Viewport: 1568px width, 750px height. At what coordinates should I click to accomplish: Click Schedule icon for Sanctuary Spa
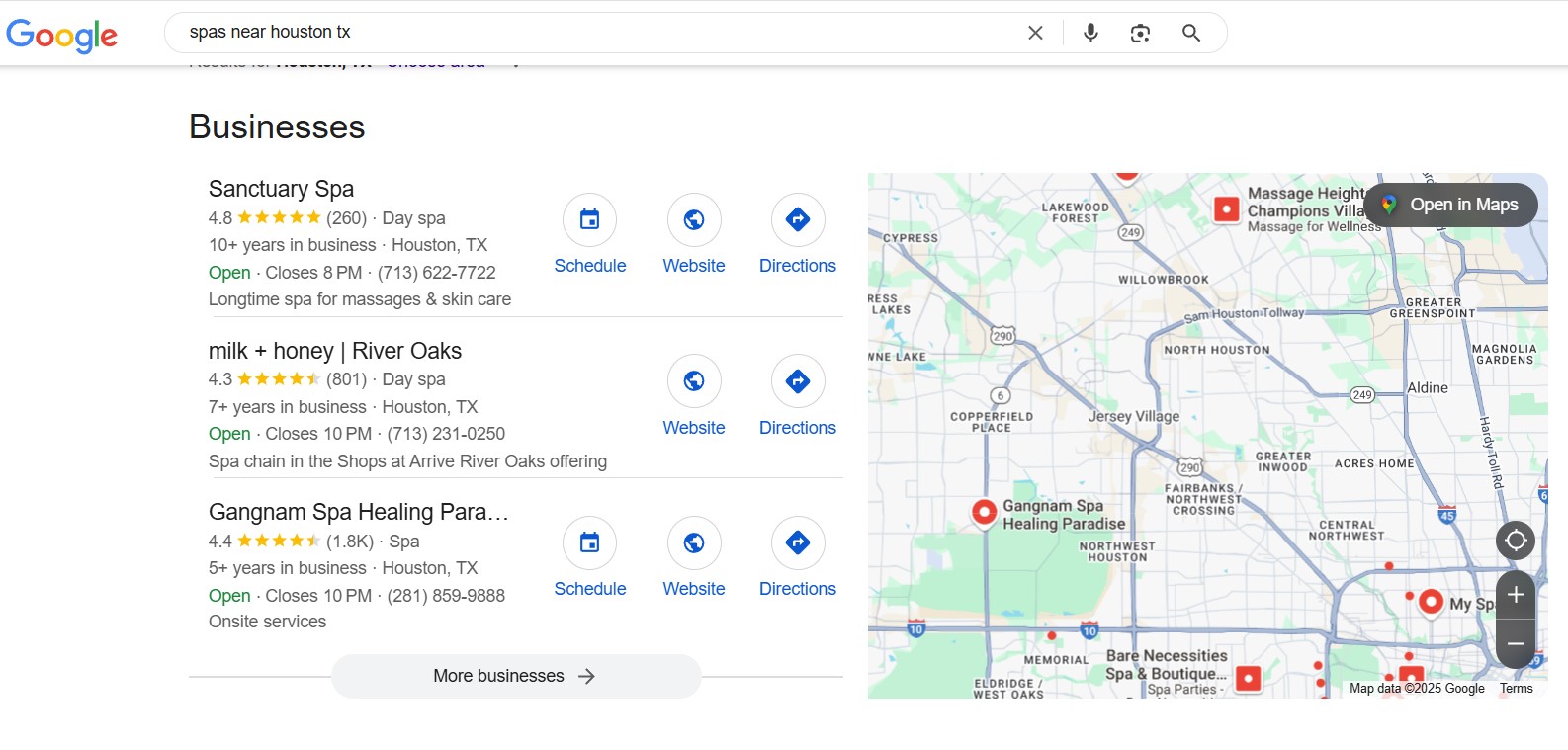(x=589, y=219)
